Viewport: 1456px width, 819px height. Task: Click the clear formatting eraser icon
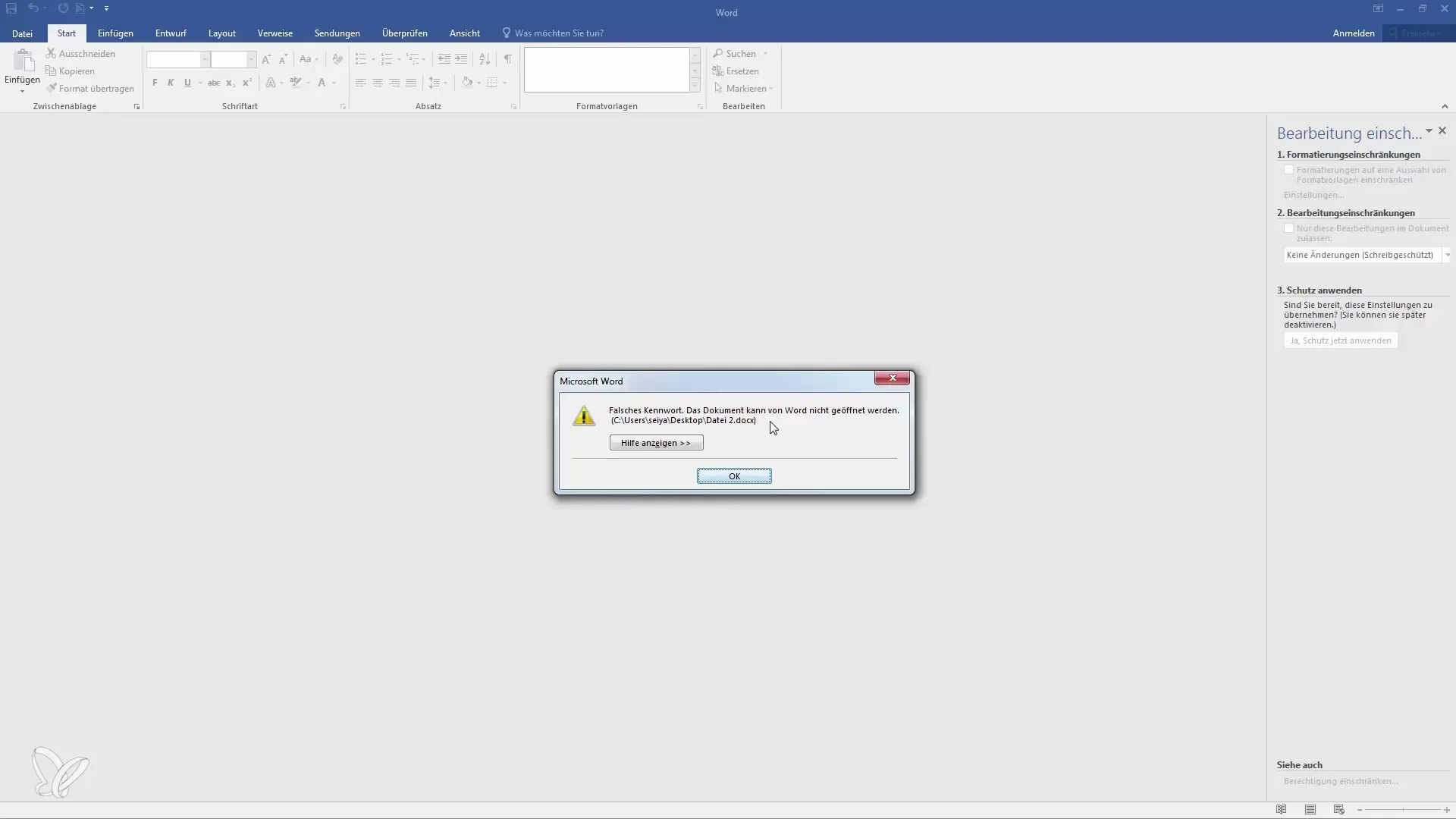[337, 59]
